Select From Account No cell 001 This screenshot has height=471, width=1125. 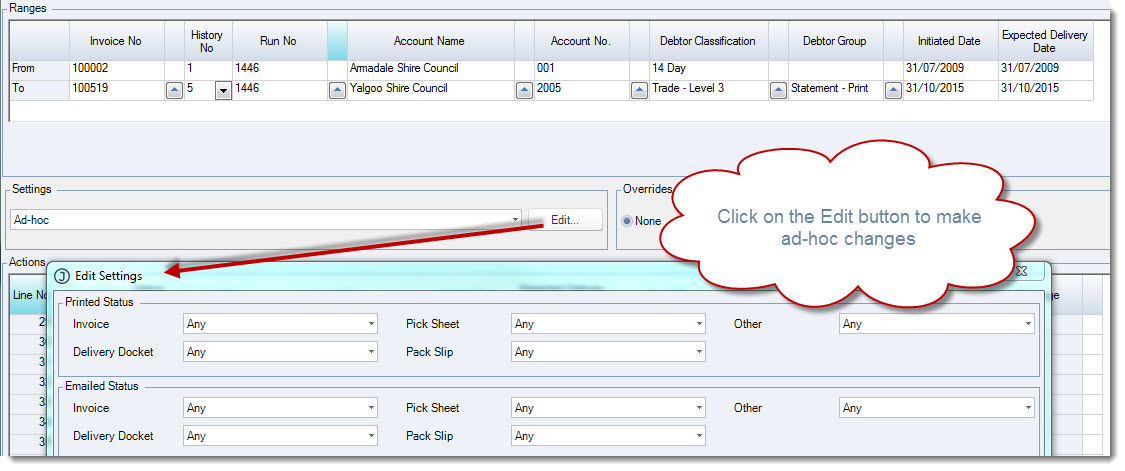[580, 69]
